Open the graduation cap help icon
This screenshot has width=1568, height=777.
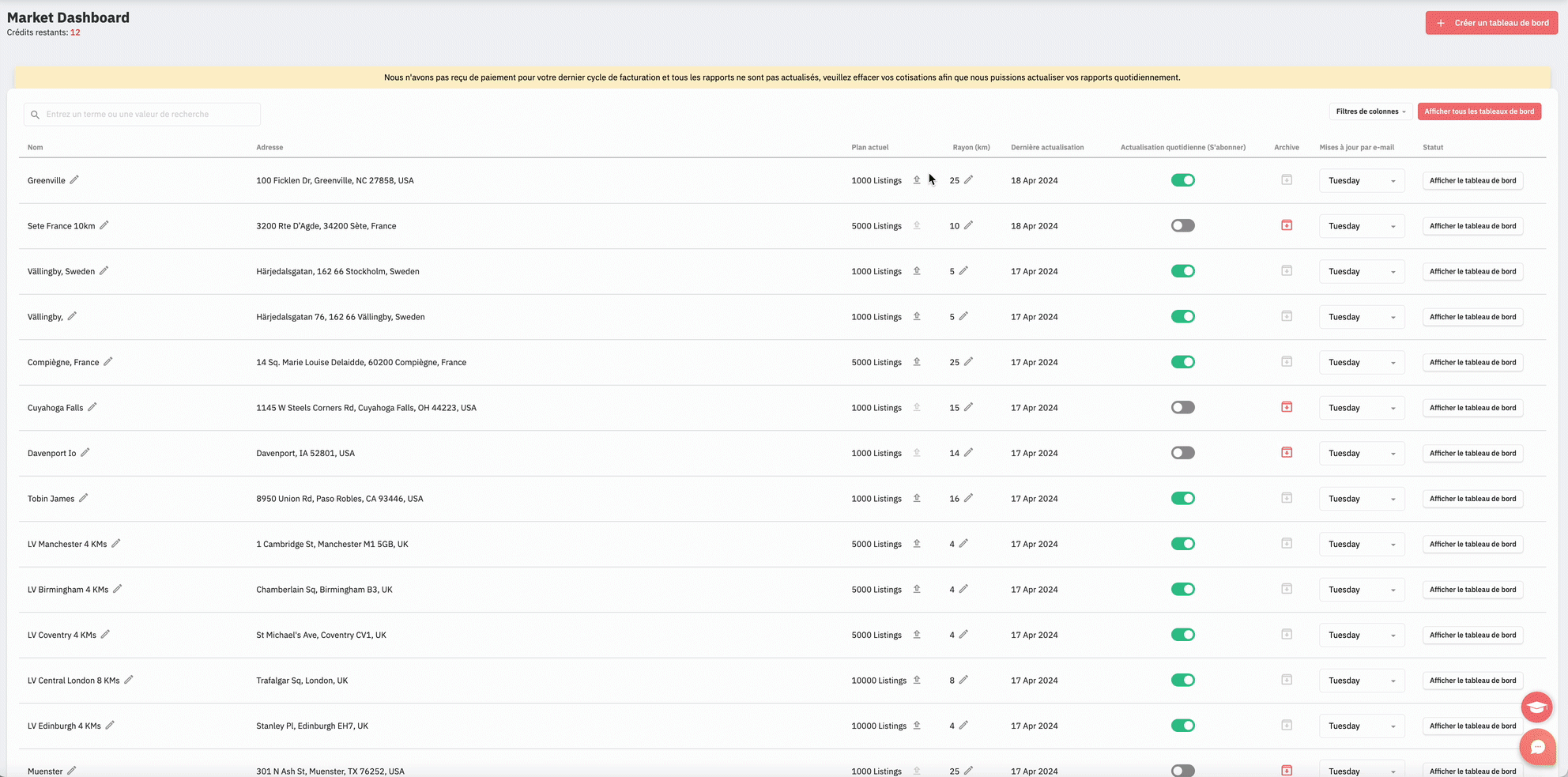(1536, 707)
